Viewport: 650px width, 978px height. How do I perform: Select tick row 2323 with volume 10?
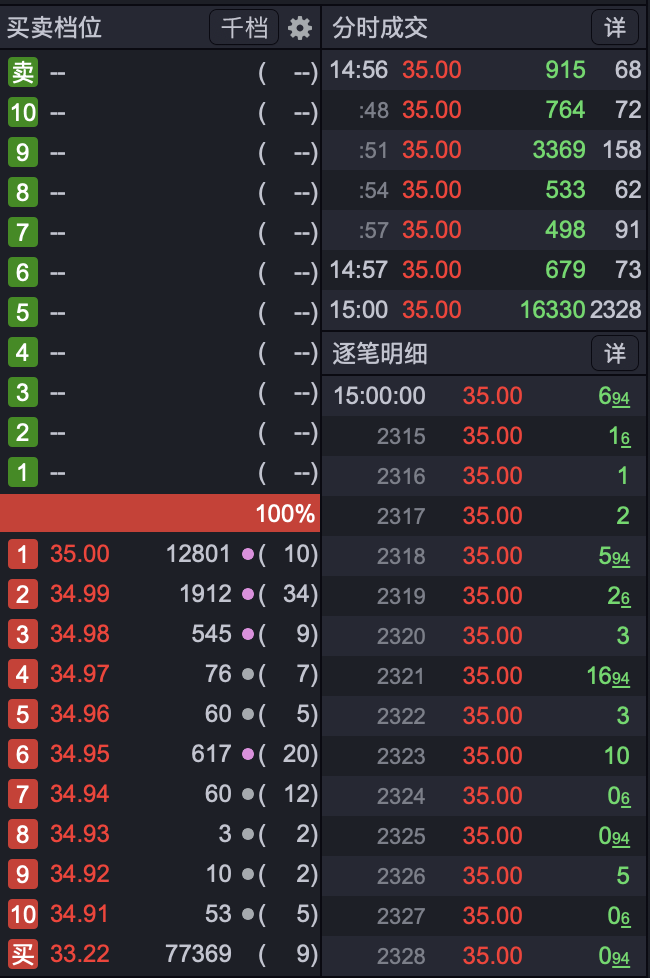coord(485,756)
